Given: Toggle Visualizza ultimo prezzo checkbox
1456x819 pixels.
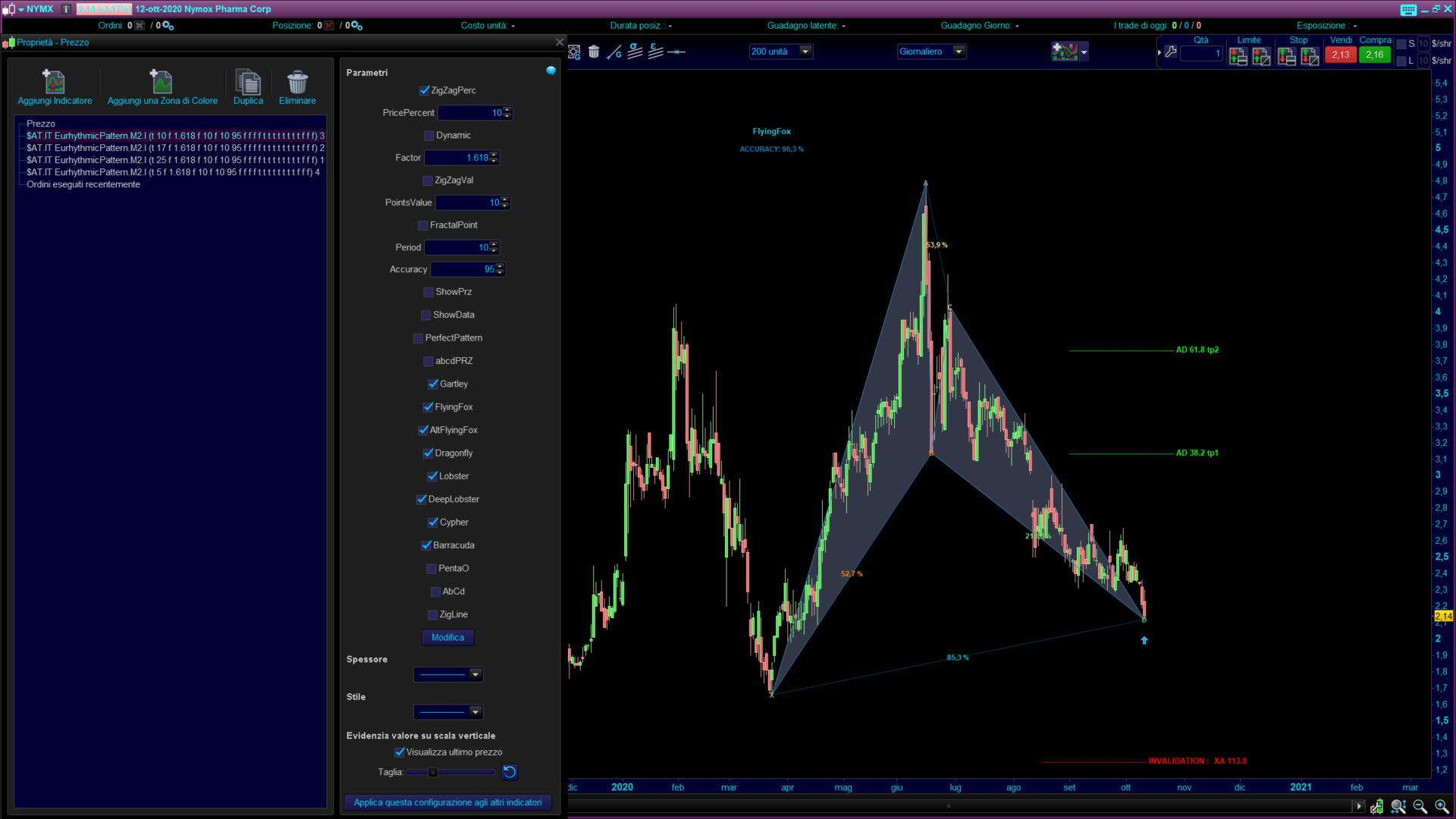Looking at the screenshot, I should pos(400,752).
